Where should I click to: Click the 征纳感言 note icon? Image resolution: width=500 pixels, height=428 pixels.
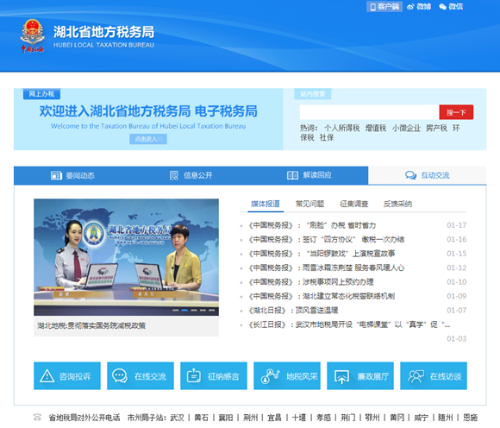click(x=193, y=376)
